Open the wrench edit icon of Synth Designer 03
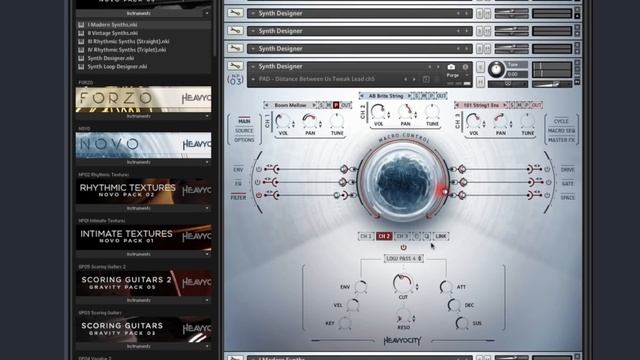 pos(235,66)
